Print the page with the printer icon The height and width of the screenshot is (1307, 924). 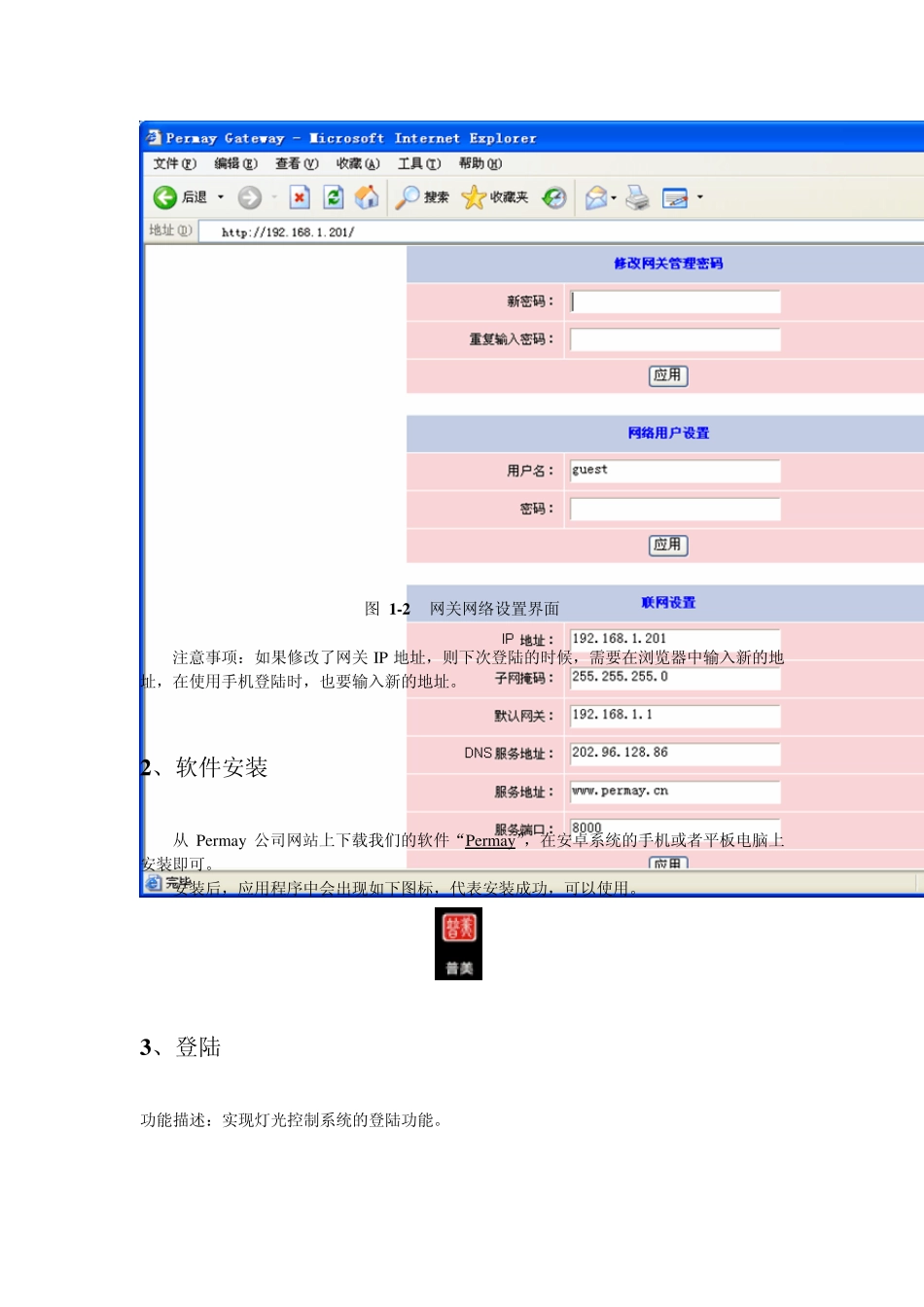click(x=637, y=197)
